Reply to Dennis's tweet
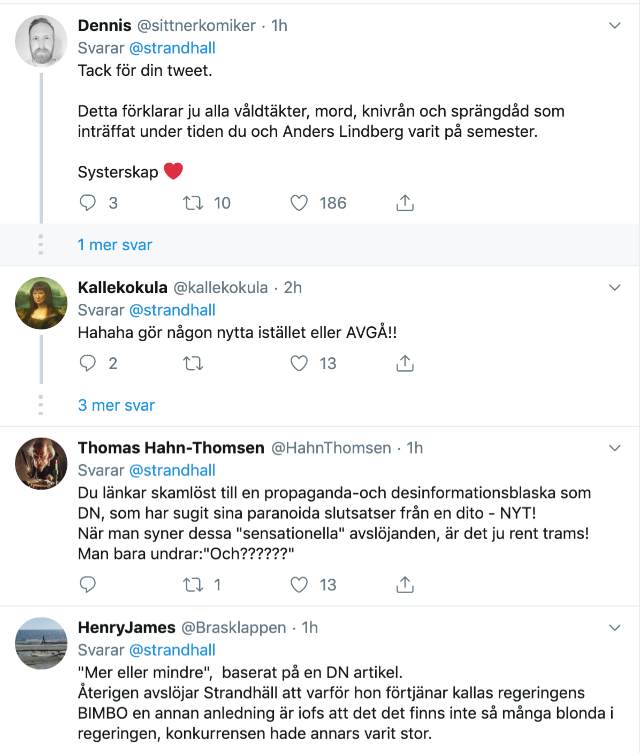 88,203
